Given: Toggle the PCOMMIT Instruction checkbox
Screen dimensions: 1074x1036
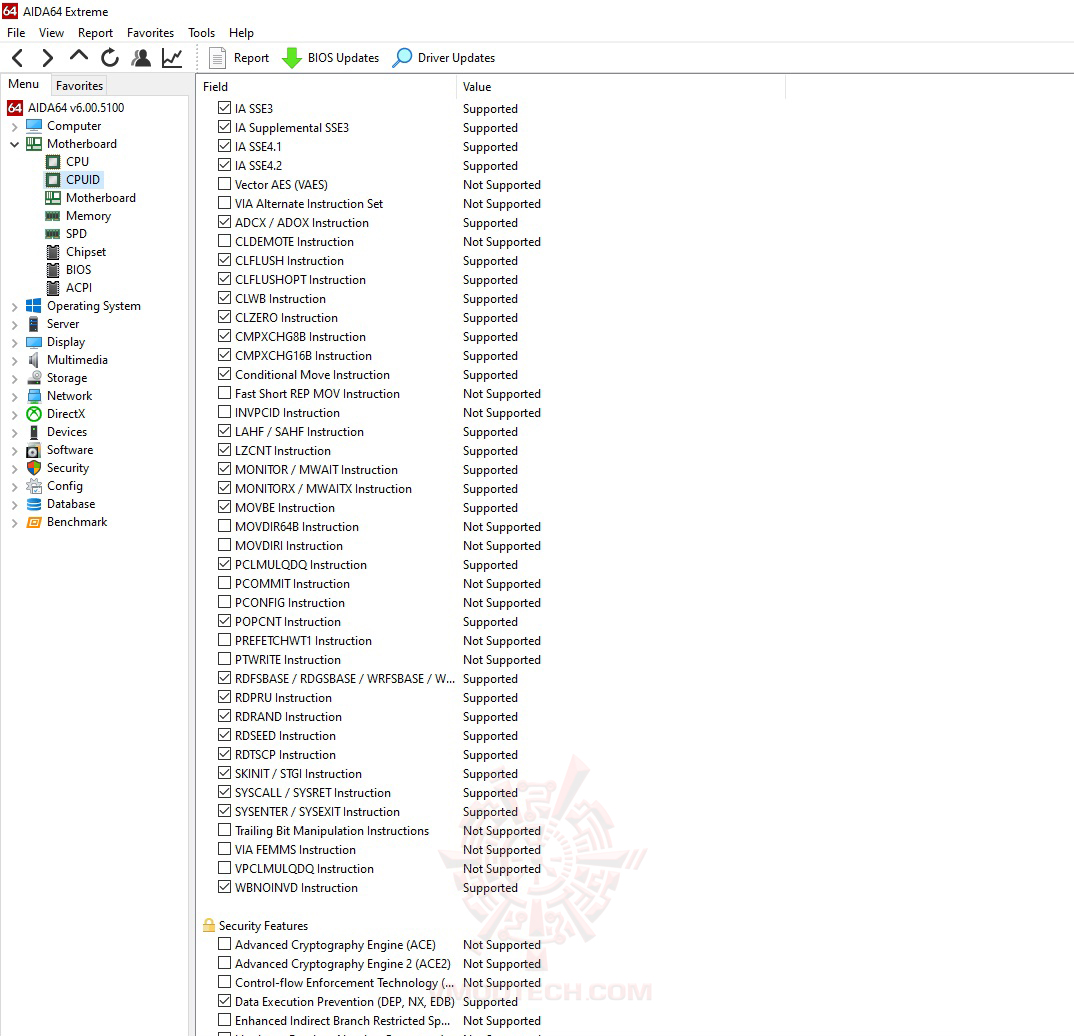Looking at the screenshot, I should coord(225,583).
